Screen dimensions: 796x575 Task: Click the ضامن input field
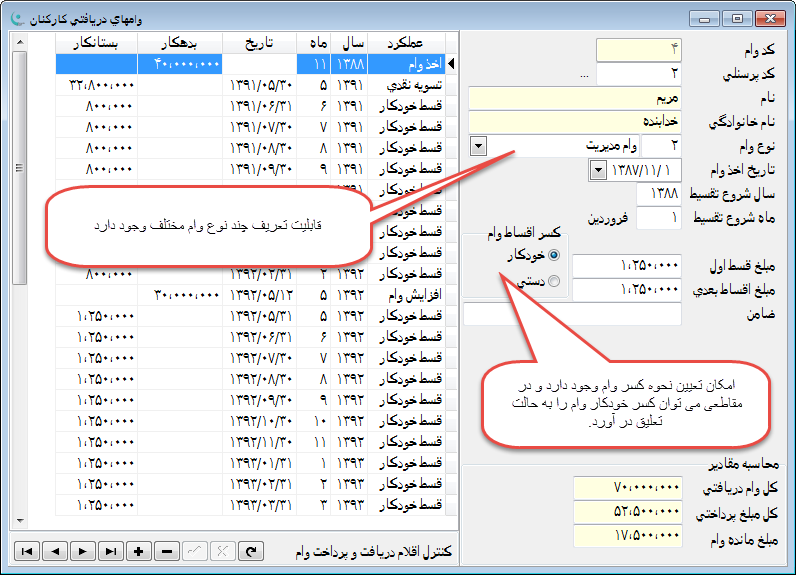572,314
